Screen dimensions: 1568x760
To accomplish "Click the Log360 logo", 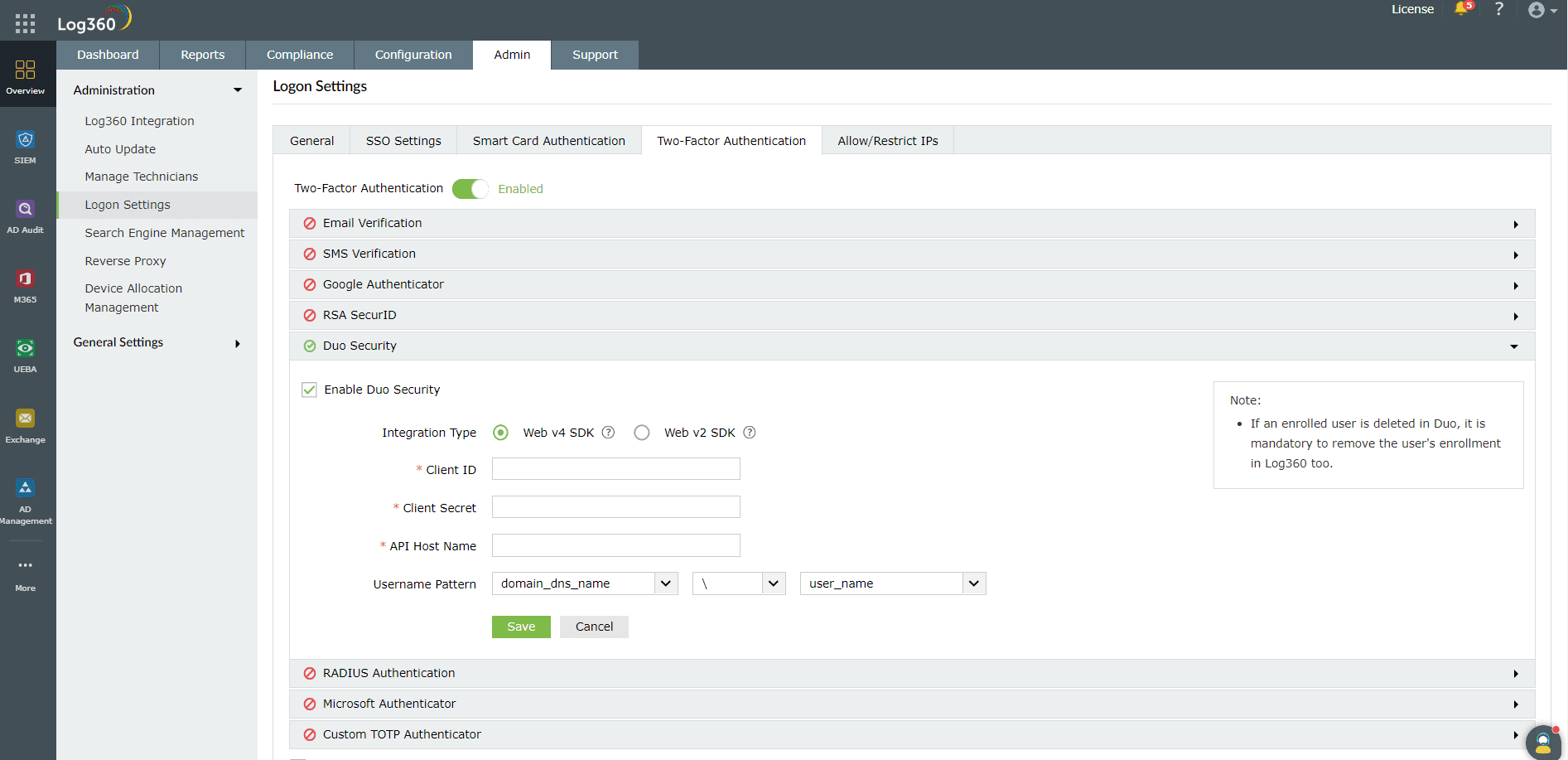I will (x=94, y=20).
